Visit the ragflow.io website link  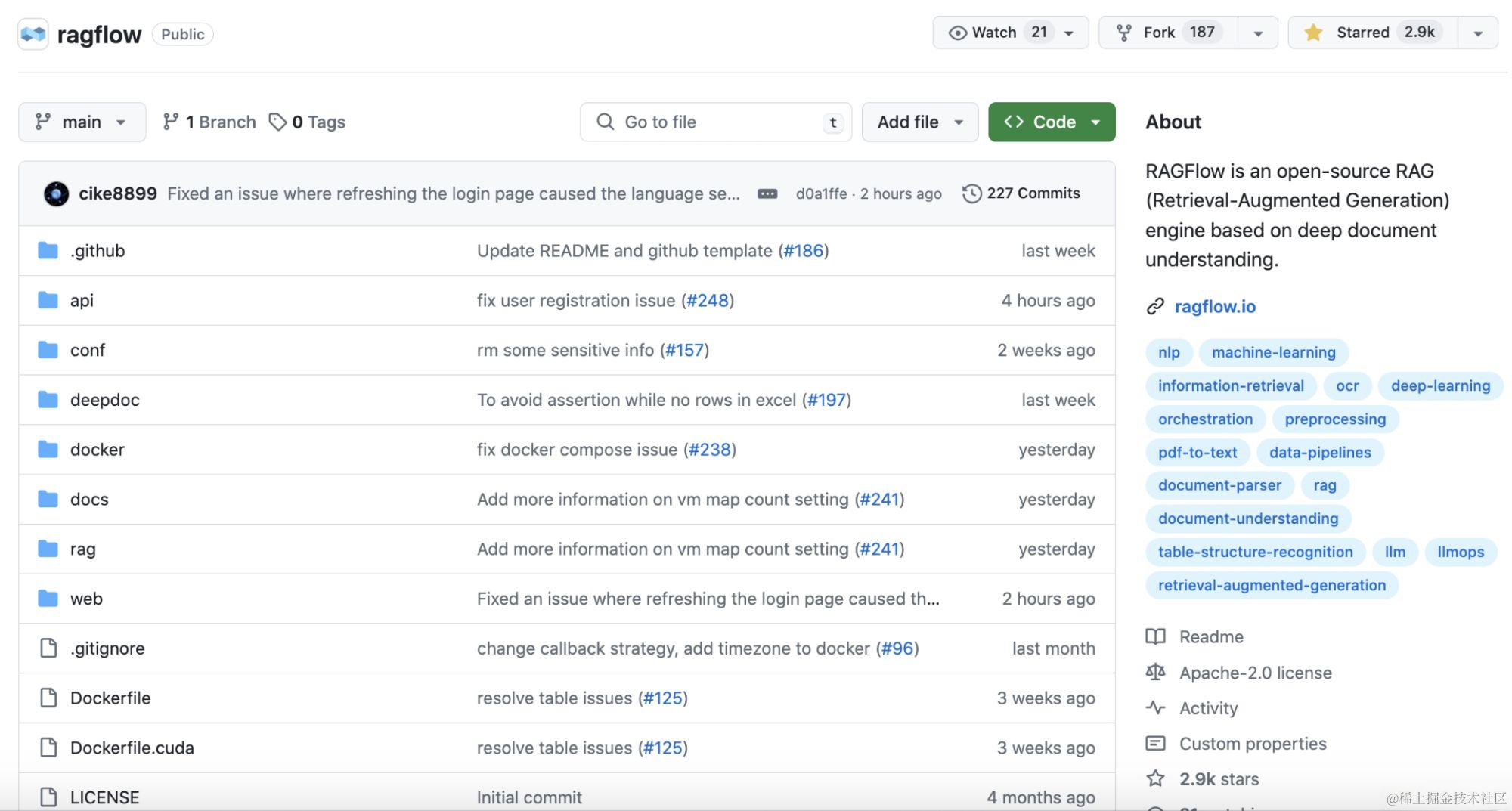tap(1214, 306)
